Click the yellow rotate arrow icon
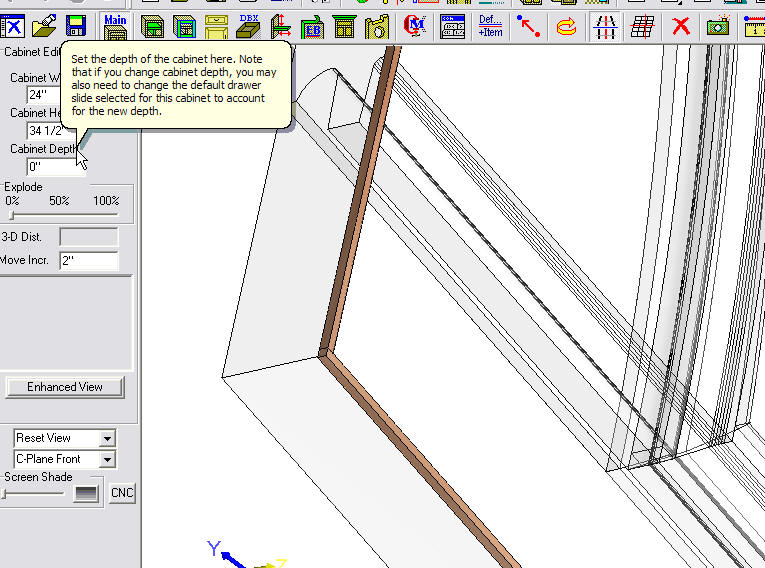Viewport: 765px width, 568px height. 566,26
